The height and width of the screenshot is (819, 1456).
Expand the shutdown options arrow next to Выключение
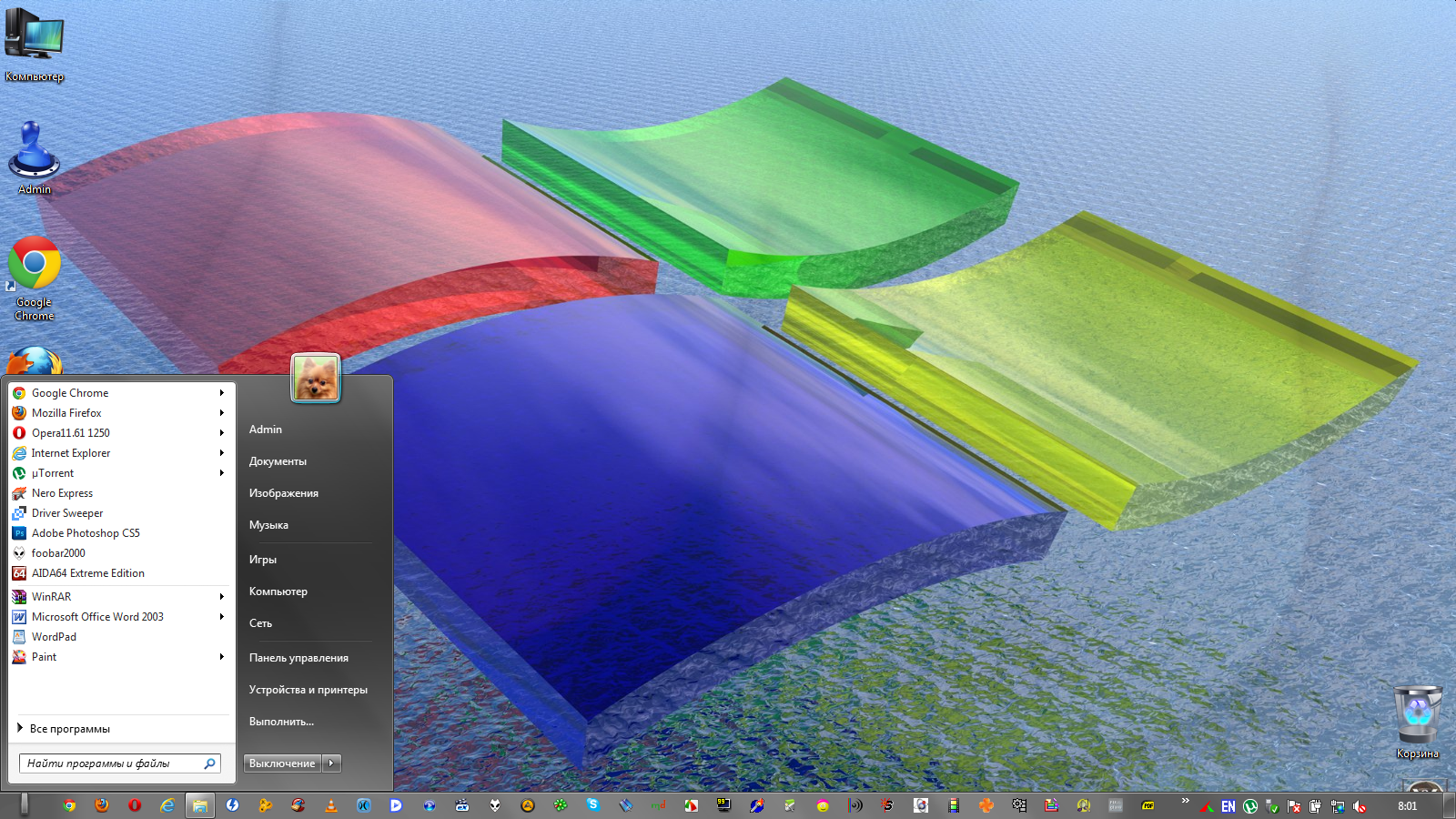[332, 763]
